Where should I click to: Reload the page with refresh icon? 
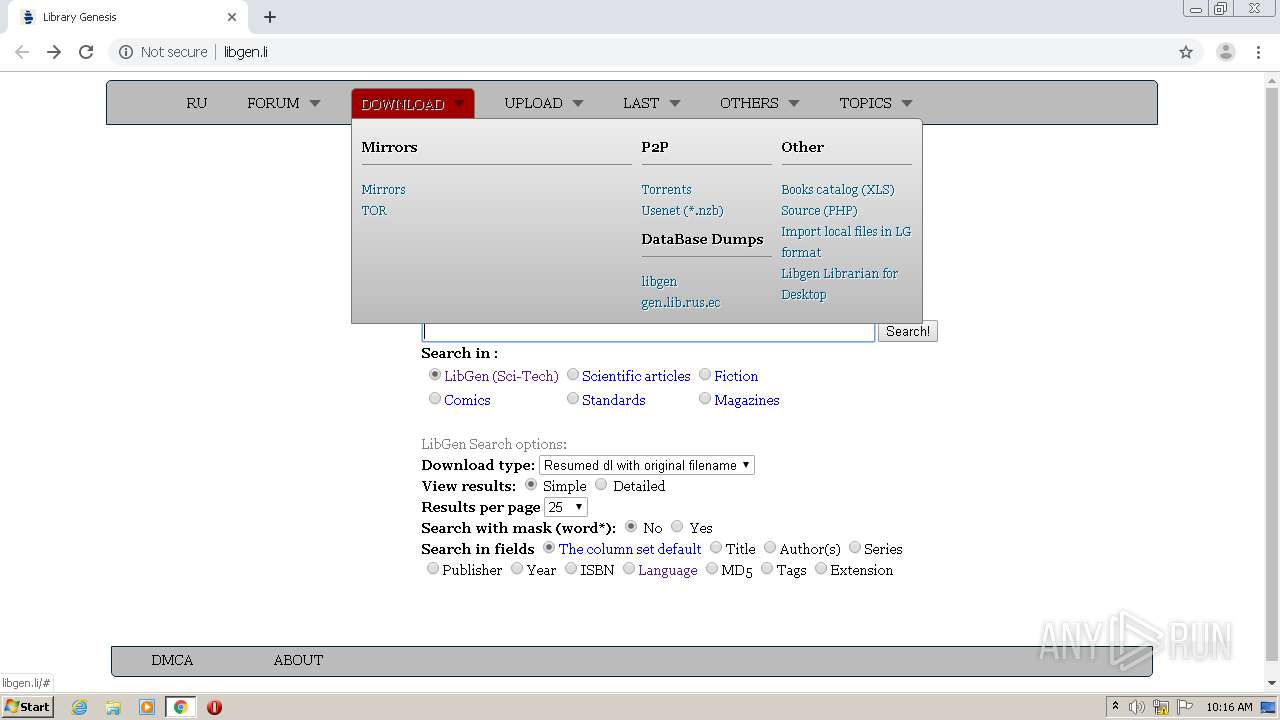(x=86, y=52)
